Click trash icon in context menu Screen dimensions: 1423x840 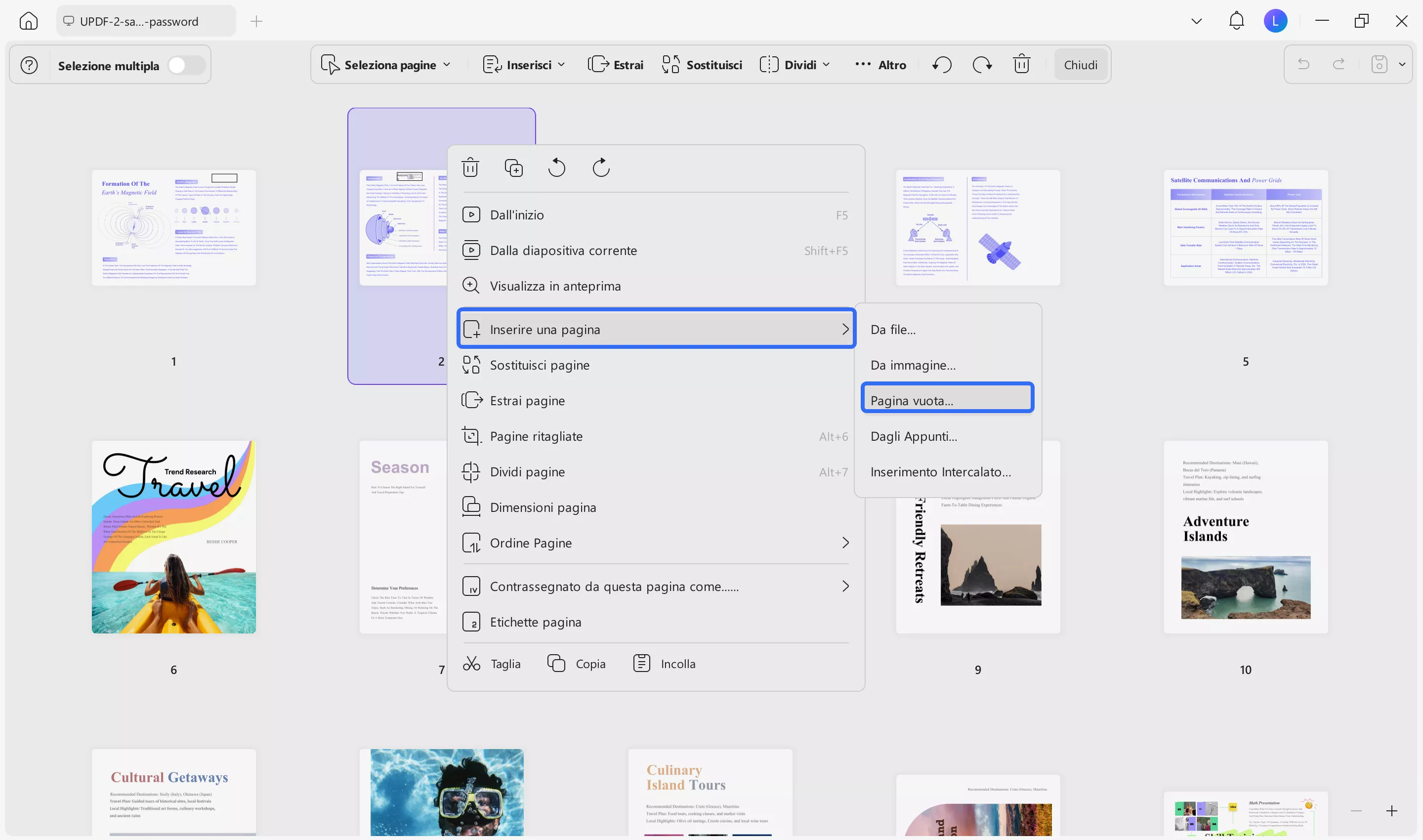470,168
